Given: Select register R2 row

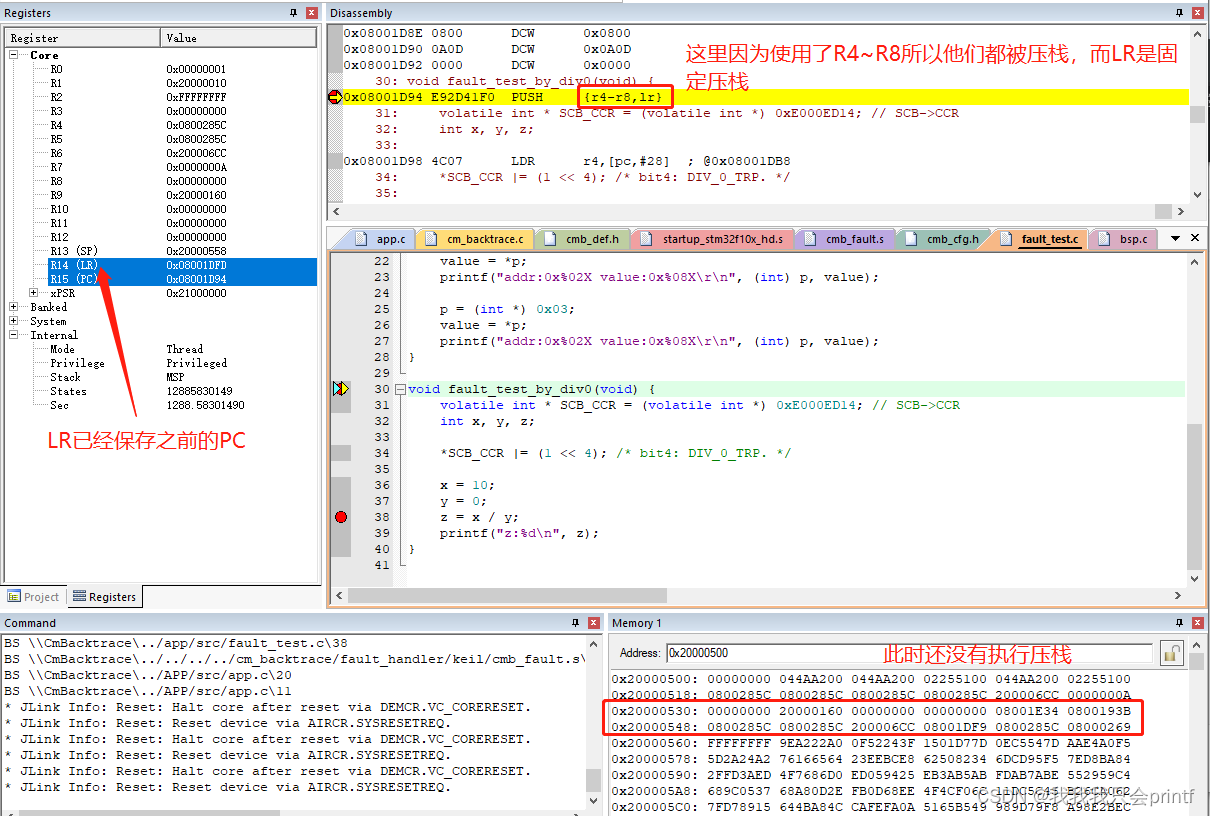Looking at the screenshot, I should tap(160, 97).
